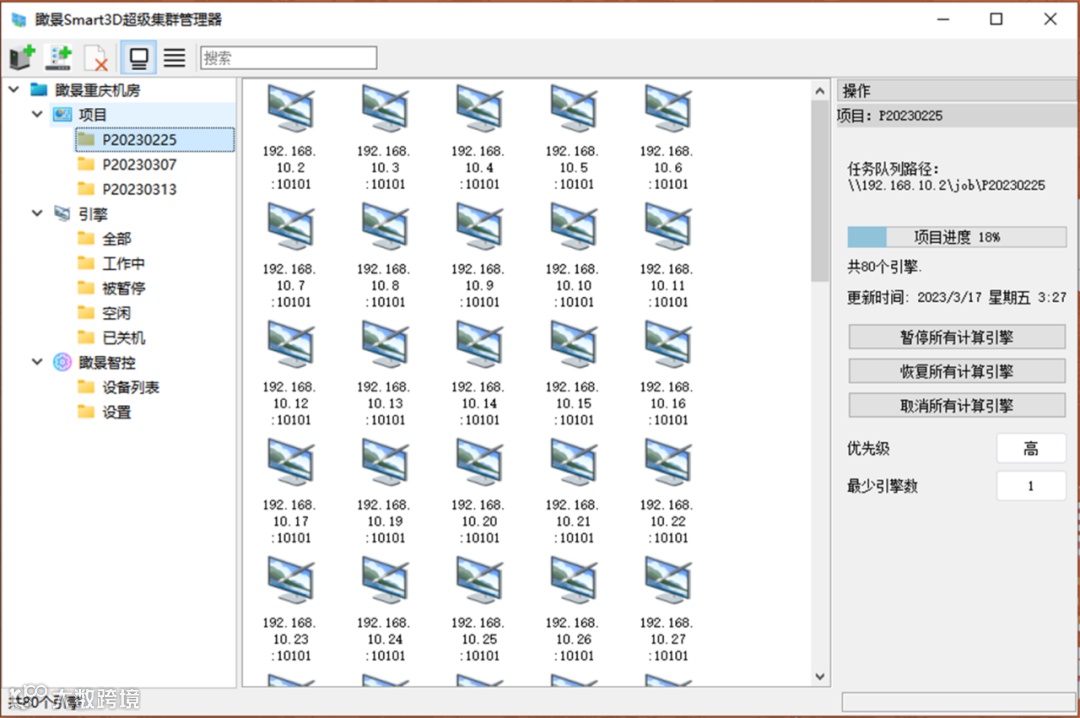Click 恢复所有计算引擎 button
Viewport: 1080px width, 718px height.
point(957,371)
